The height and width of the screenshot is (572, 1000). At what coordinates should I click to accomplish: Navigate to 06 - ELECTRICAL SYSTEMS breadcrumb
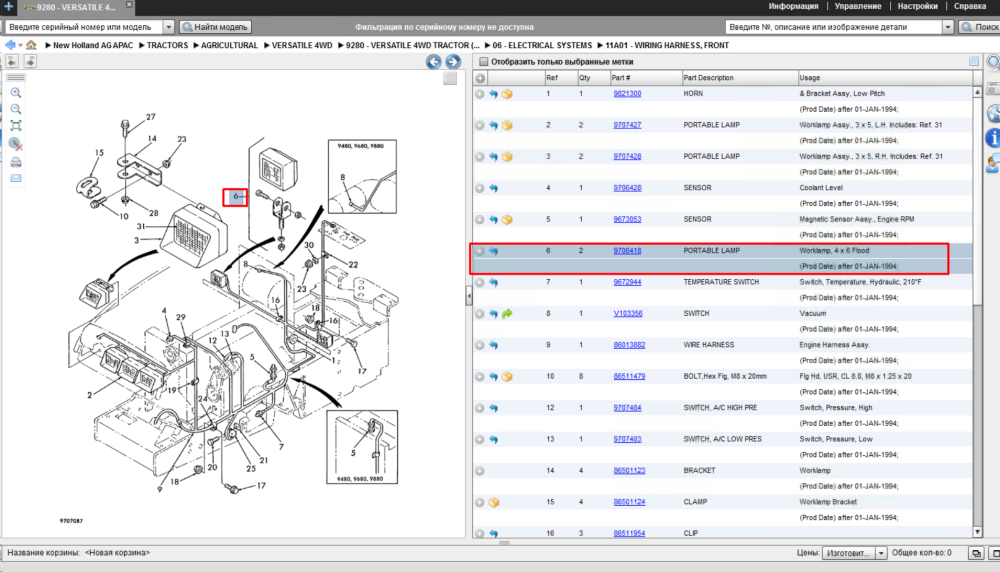click(542, 45)
